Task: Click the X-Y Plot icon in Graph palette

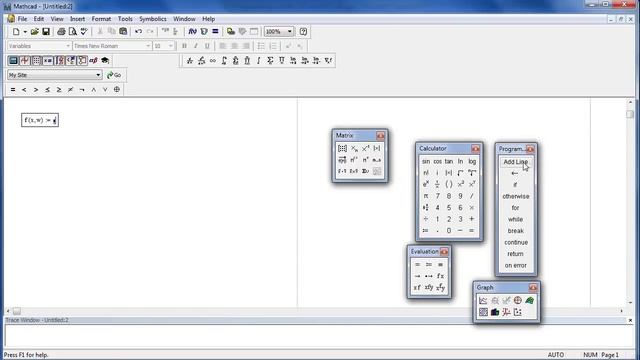Action: [x=483, y=301]
